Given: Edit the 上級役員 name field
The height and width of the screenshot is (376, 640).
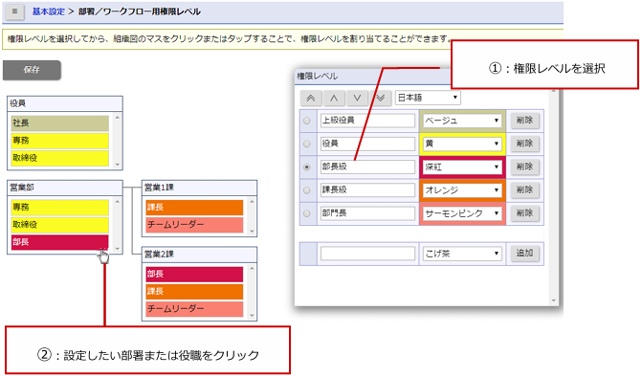Looking at the screenshot, I should click(x=367, y=120).
